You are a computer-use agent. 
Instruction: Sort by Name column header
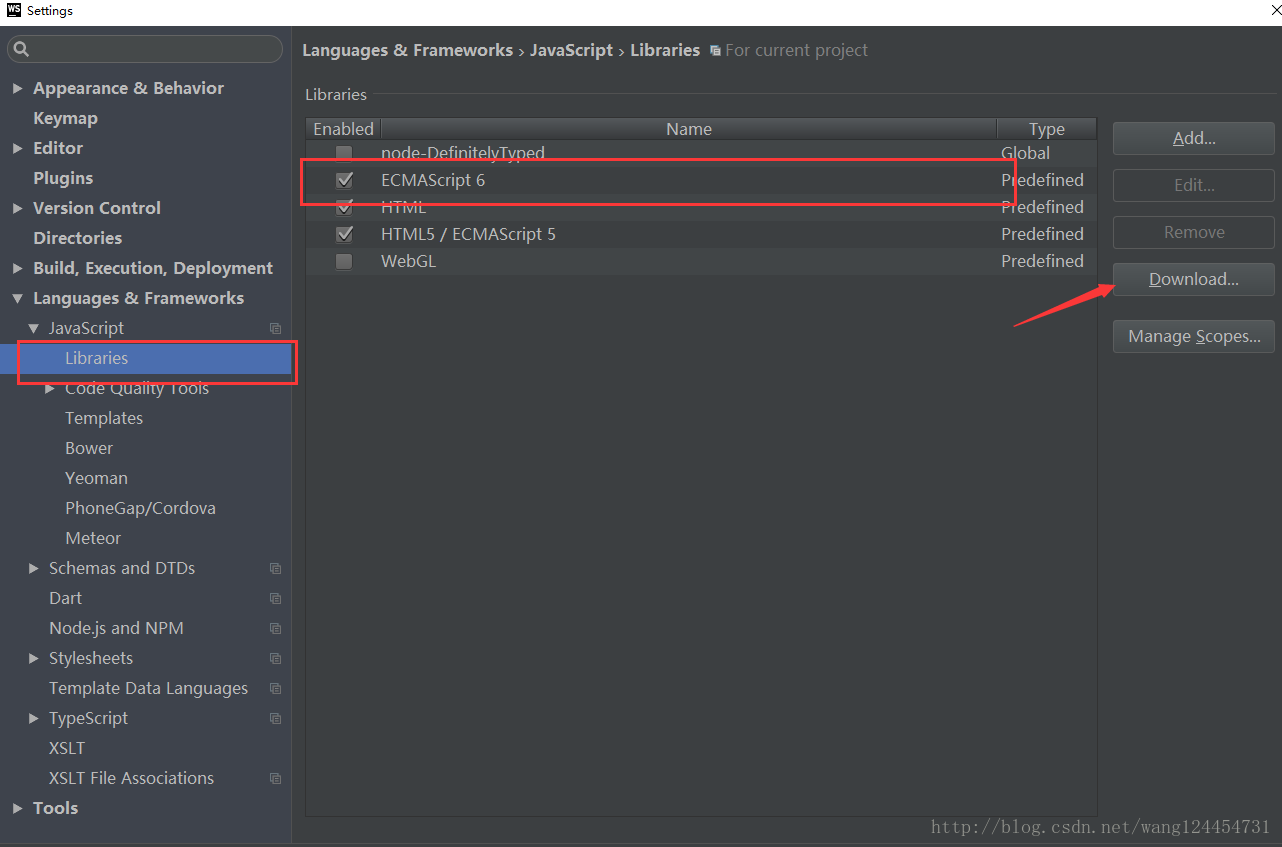(689, 129)
